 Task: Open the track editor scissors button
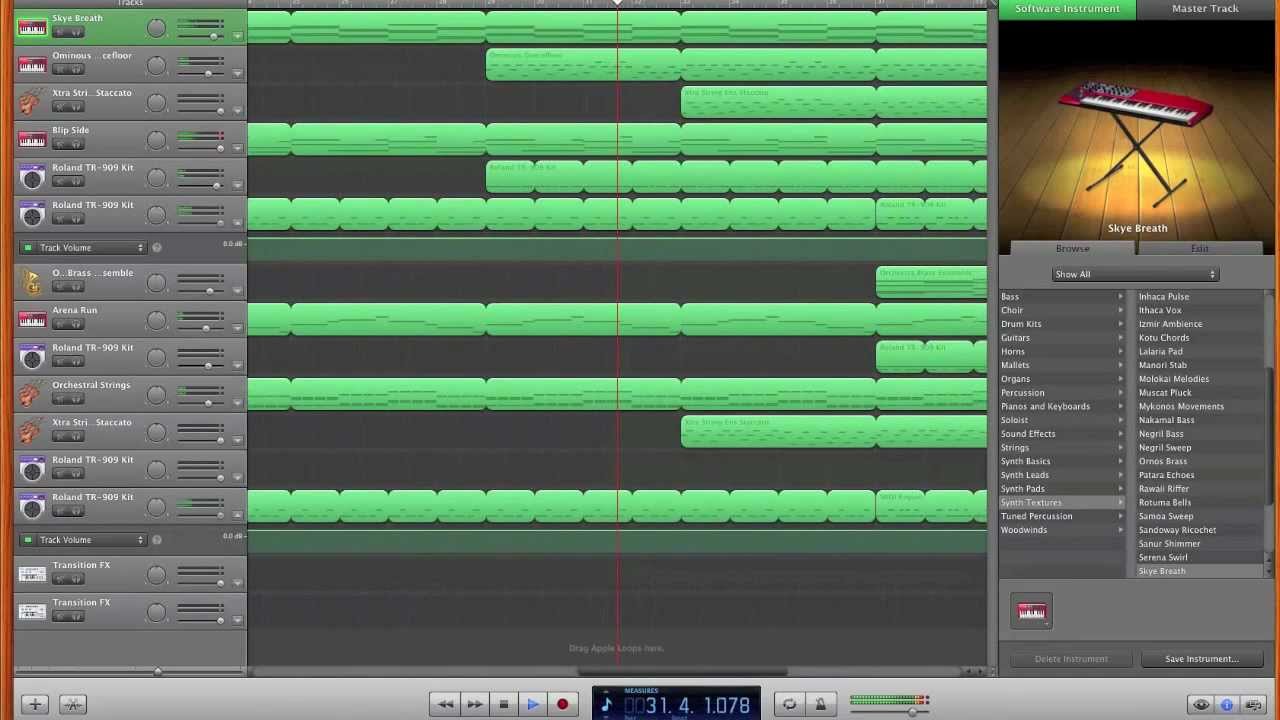(72, 705)
